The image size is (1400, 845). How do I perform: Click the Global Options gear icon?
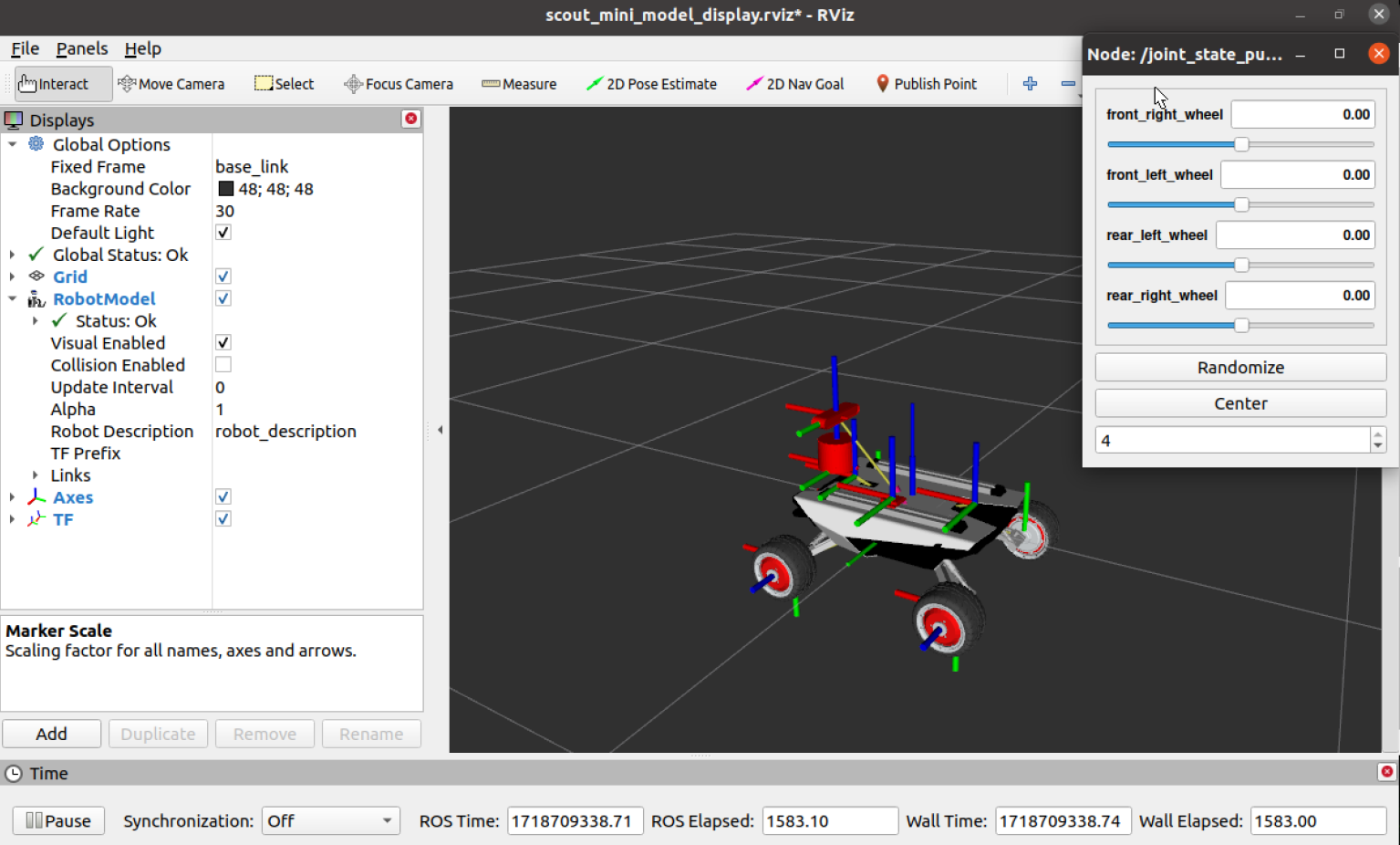pos(36,143)
